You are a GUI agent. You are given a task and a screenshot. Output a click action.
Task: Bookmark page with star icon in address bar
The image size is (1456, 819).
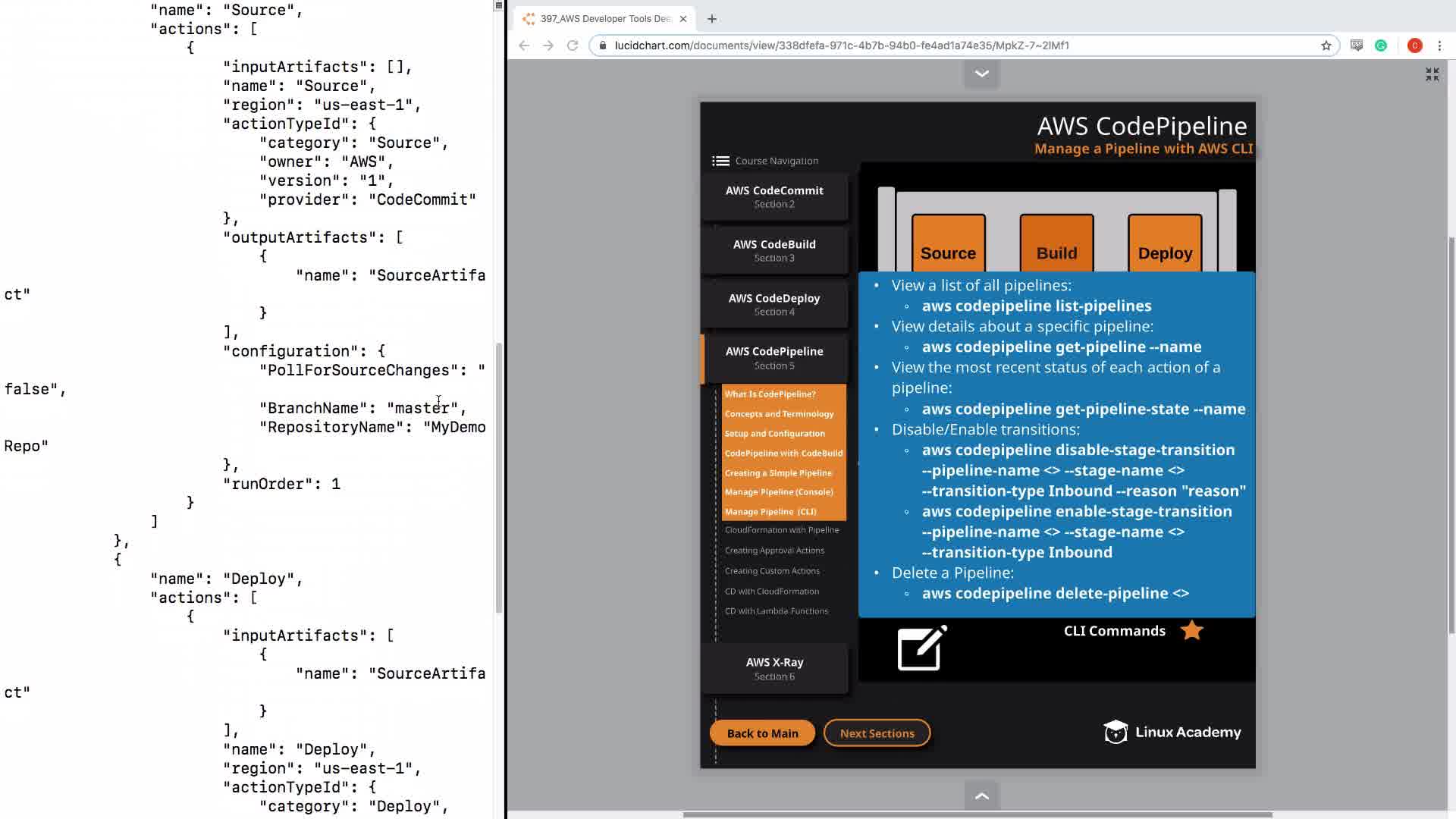tap(1326, 45)
